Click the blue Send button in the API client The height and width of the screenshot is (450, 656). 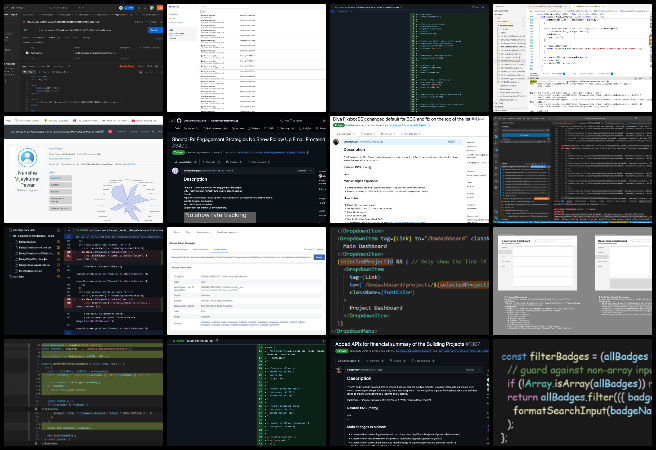click(x=154, y=30)
